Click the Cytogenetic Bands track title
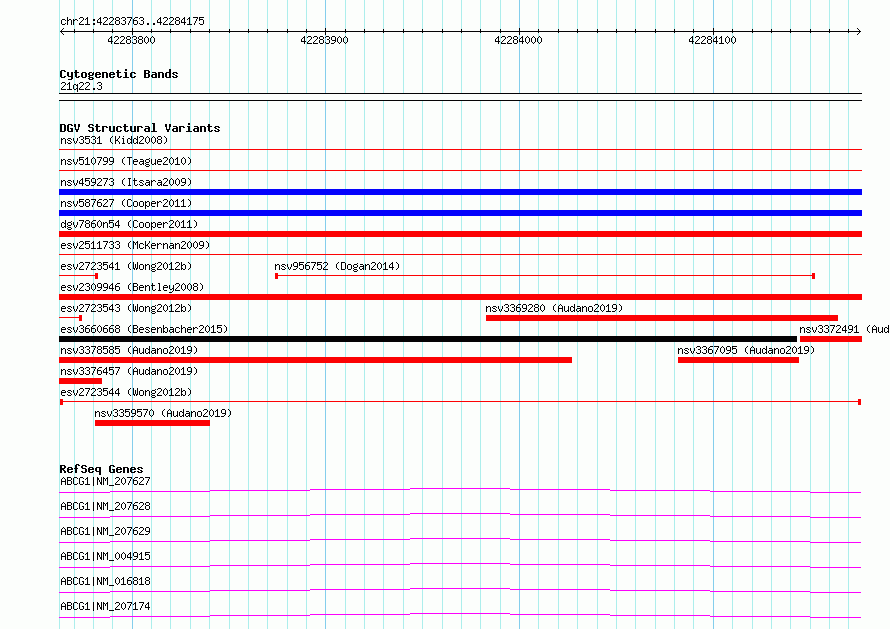Screen dimensions: 890x629 119,74
